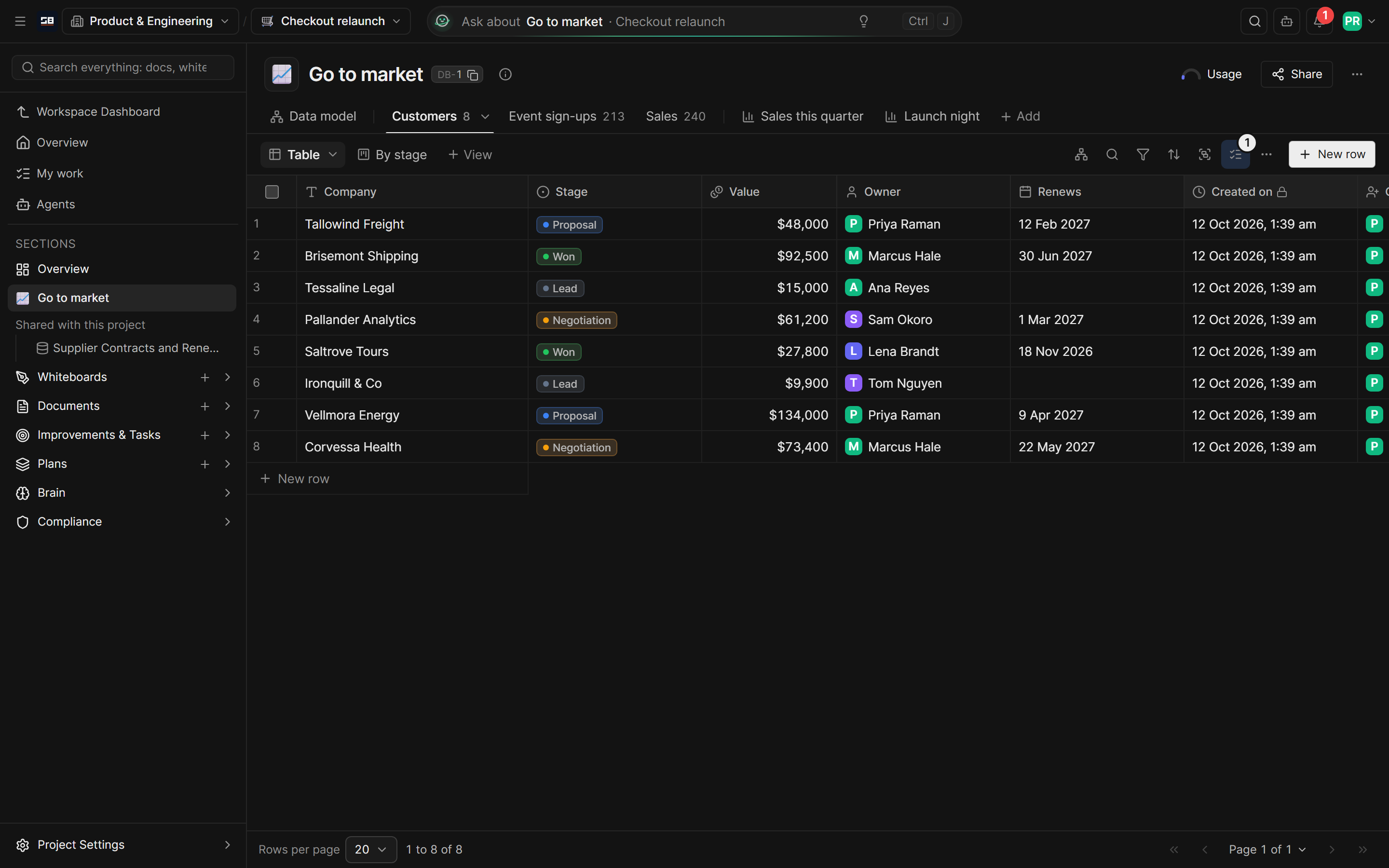The width and height of the screenshot is (1389, 868).
Task: Open the global search magnifier at top right
Action: pyautogui.click(x=1254, y=21)
